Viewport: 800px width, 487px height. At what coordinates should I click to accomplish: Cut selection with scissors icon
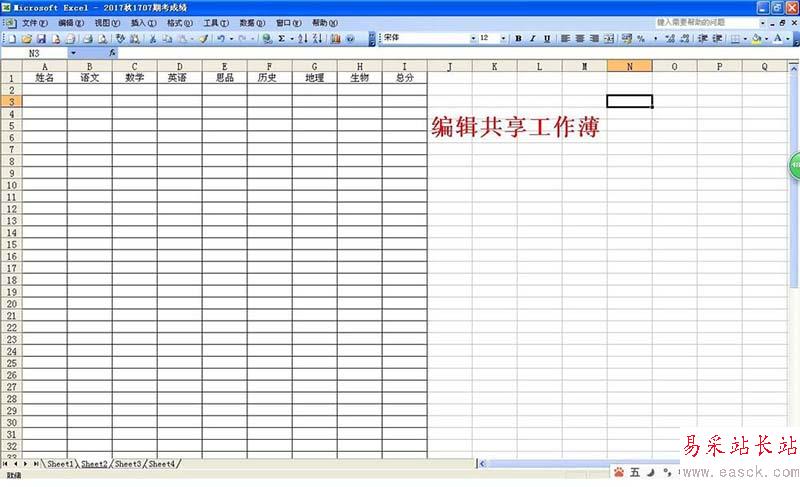click(x=153, y=38)
